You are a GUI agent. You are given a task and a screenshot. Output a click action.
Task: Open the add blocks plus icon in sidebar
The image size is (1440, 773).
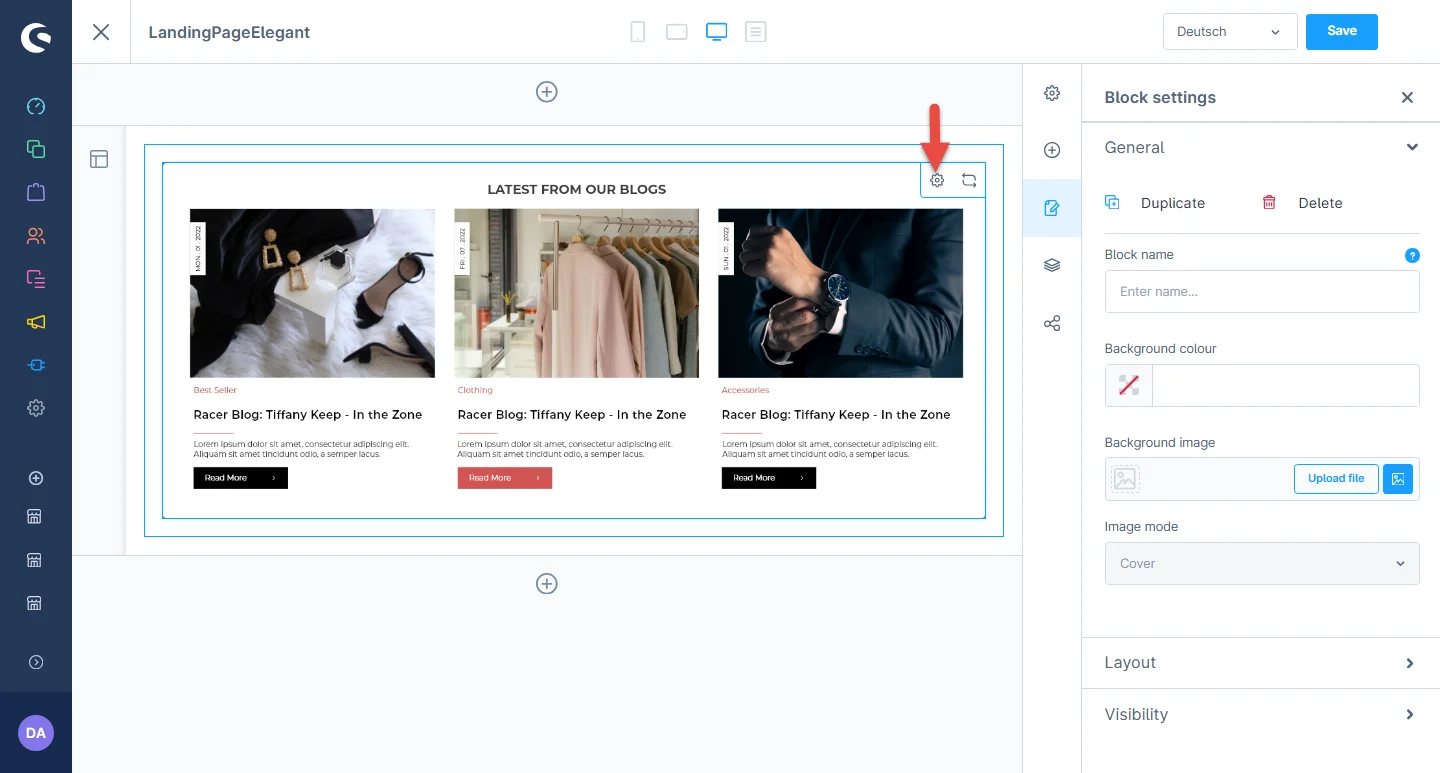[x=1052, y=150]
